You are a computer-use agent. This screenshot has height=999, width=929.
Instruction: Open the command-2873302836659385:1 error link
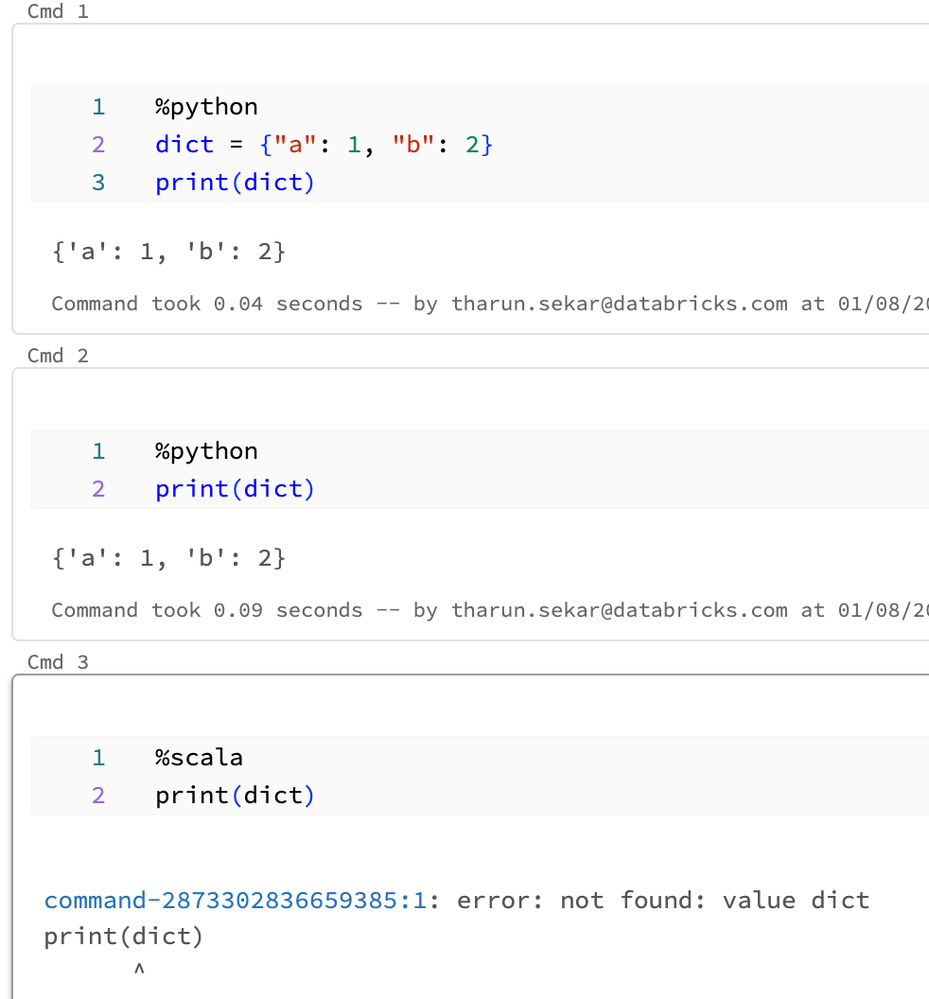point(235,900)
